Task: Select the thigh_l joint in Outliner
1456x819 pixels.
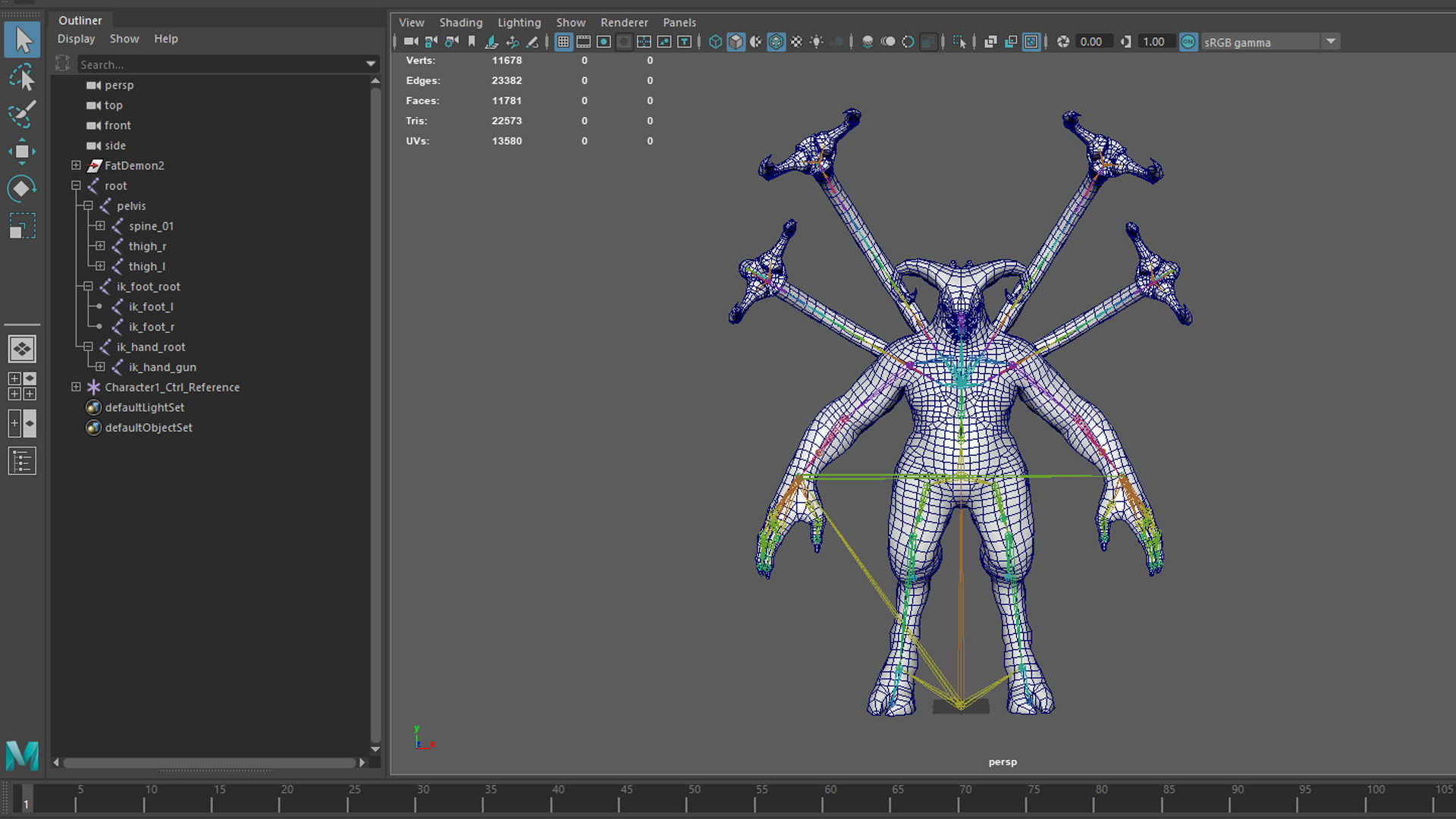Action: [146, 266]
